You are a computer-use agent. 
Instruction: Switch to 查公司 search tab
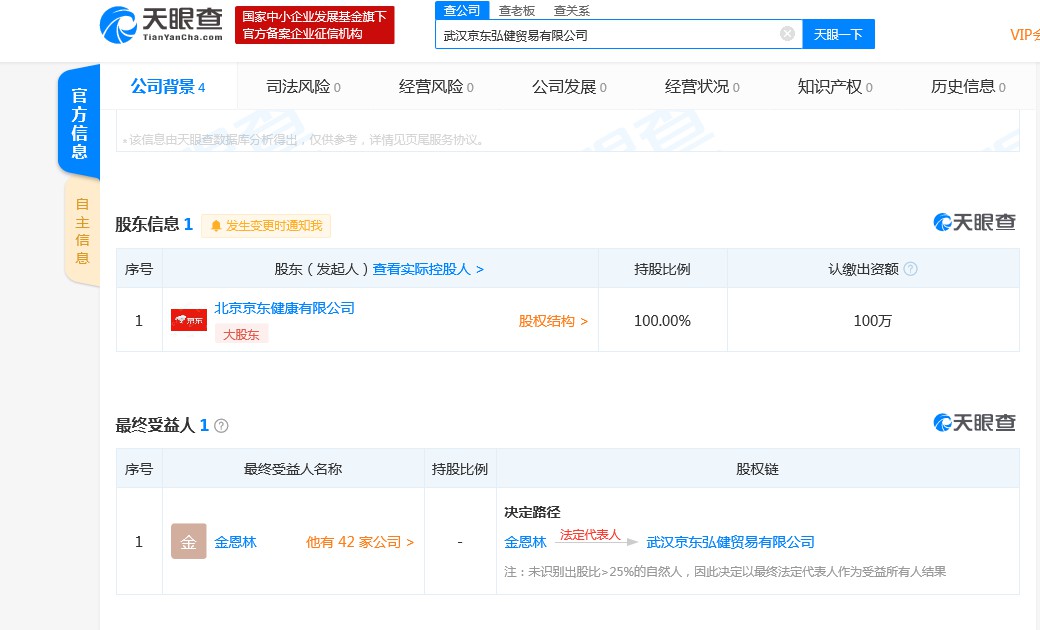462,11
